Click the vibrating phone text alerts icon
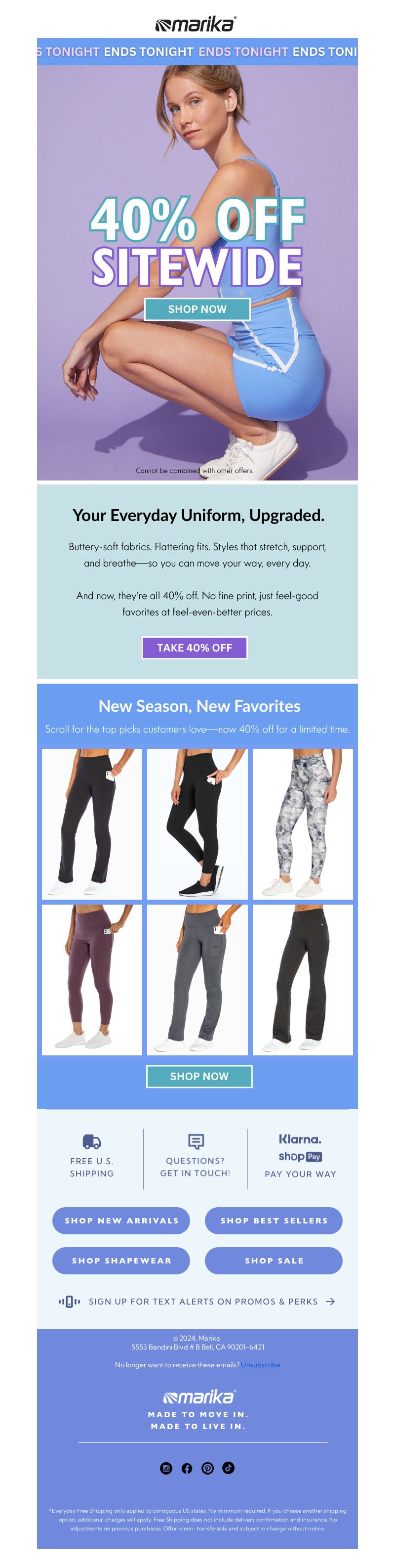This screenshot has height=1568, width=395. coord(69,1302)
